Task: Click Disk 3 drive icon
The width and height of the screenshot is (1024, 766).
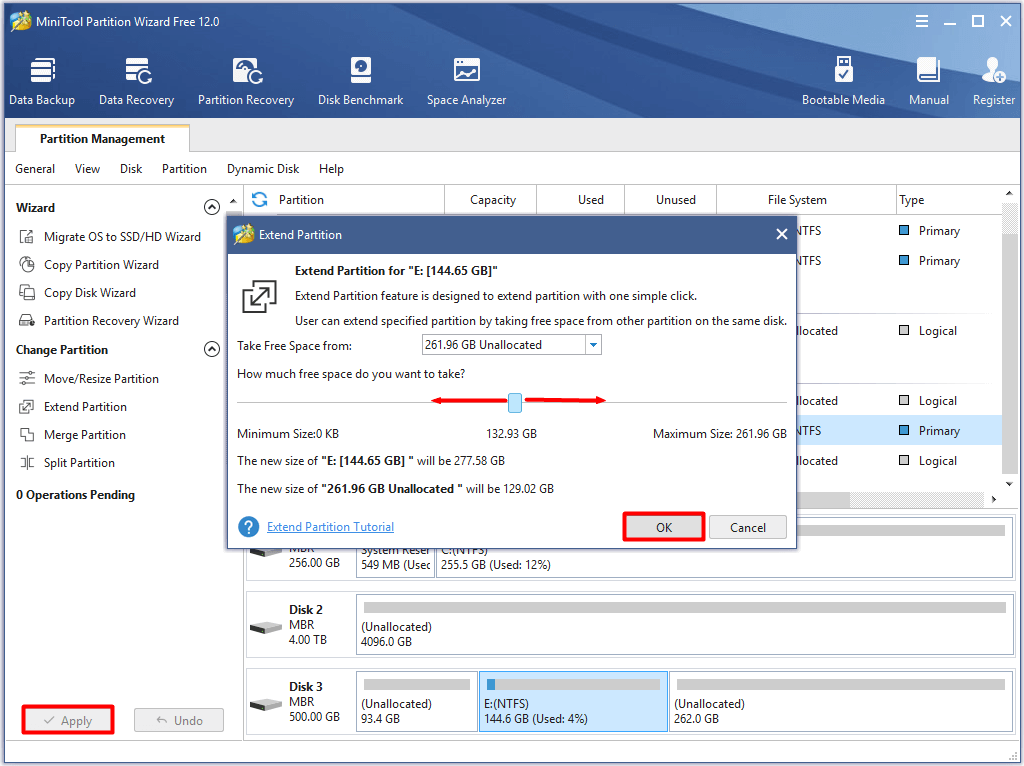Action: coord(266,704)
